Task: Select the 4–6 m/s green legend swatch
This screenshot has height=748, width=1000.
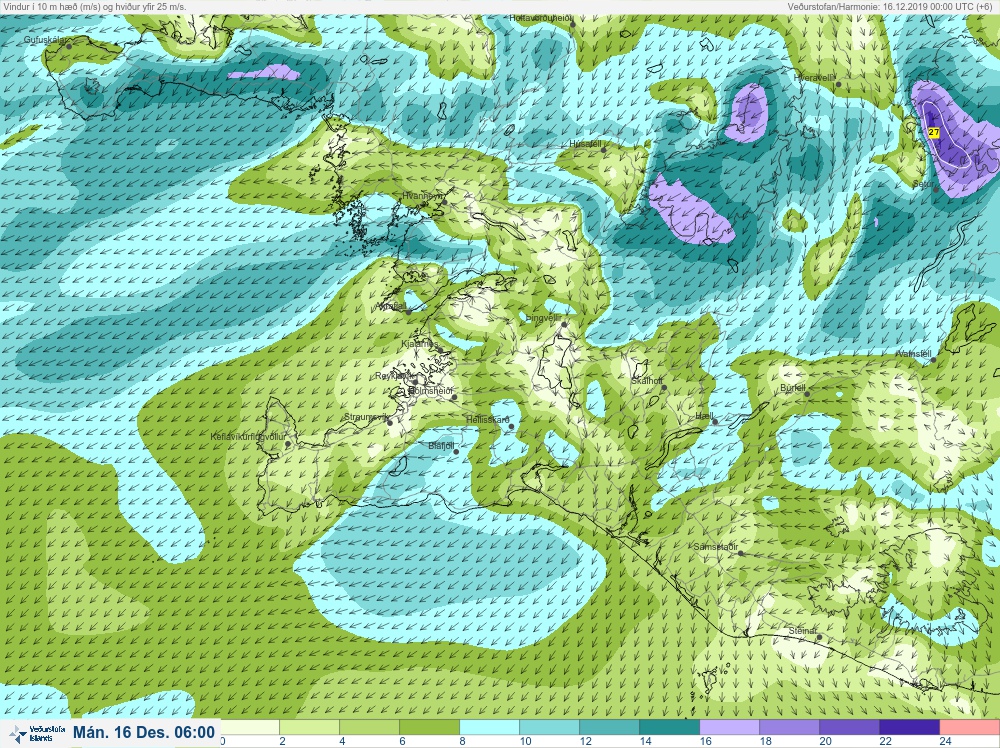Action: pyautogui.click(x=369, y=727)
